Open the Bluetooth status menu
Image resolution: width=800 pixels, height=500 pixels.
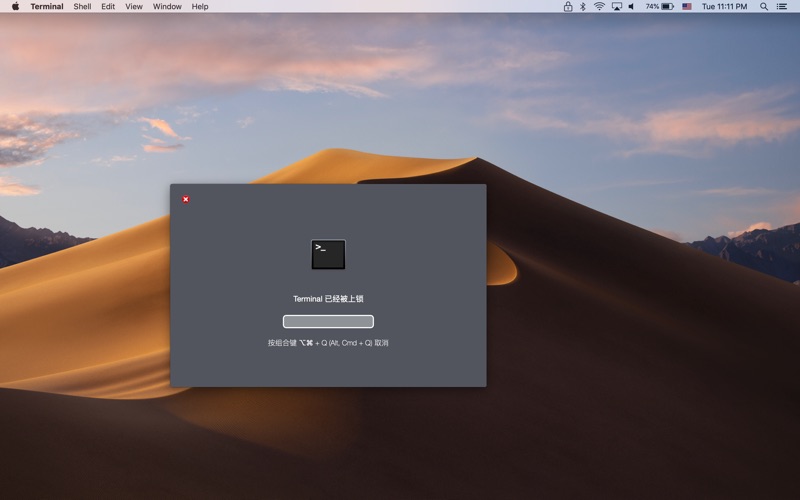point(583,7)
